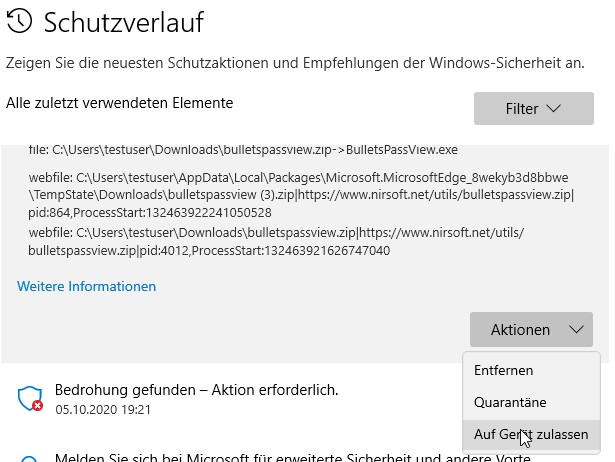The image size is (615, 462).
Task: Expand the Bedrohung gefunden – Aktion erforderlich entry
Action: 196,390
